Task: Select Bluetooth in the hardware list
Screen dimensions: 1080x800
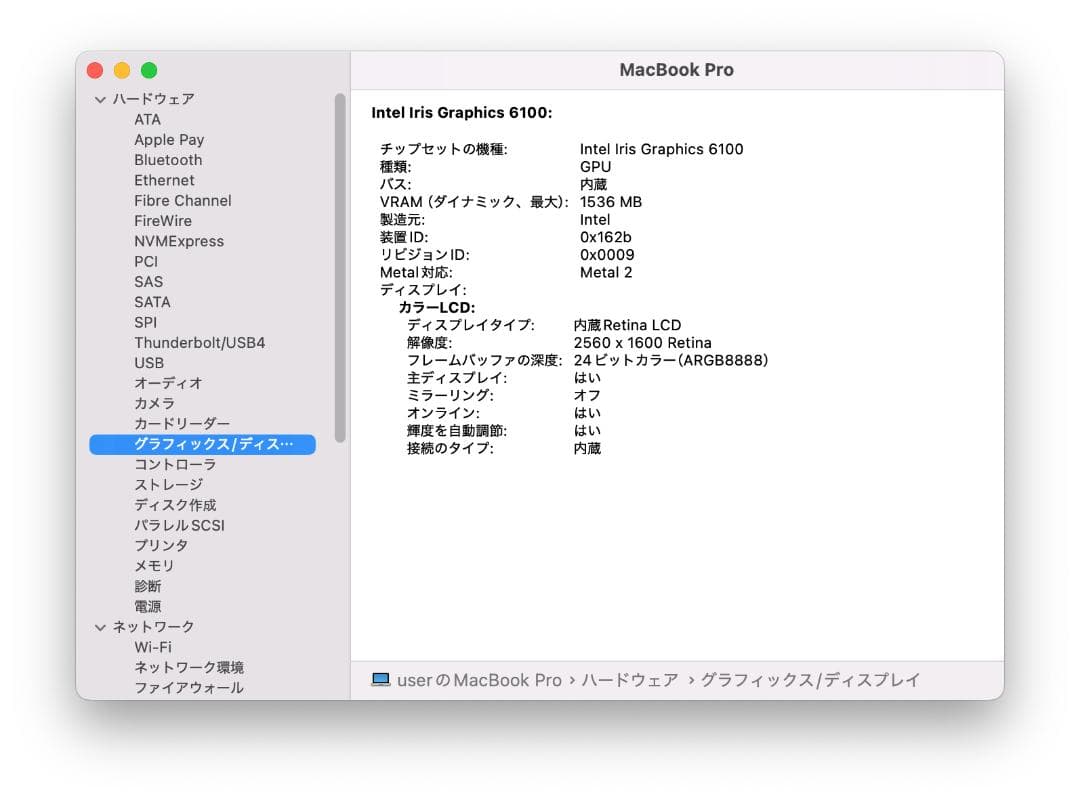Action: click(168, 160)
